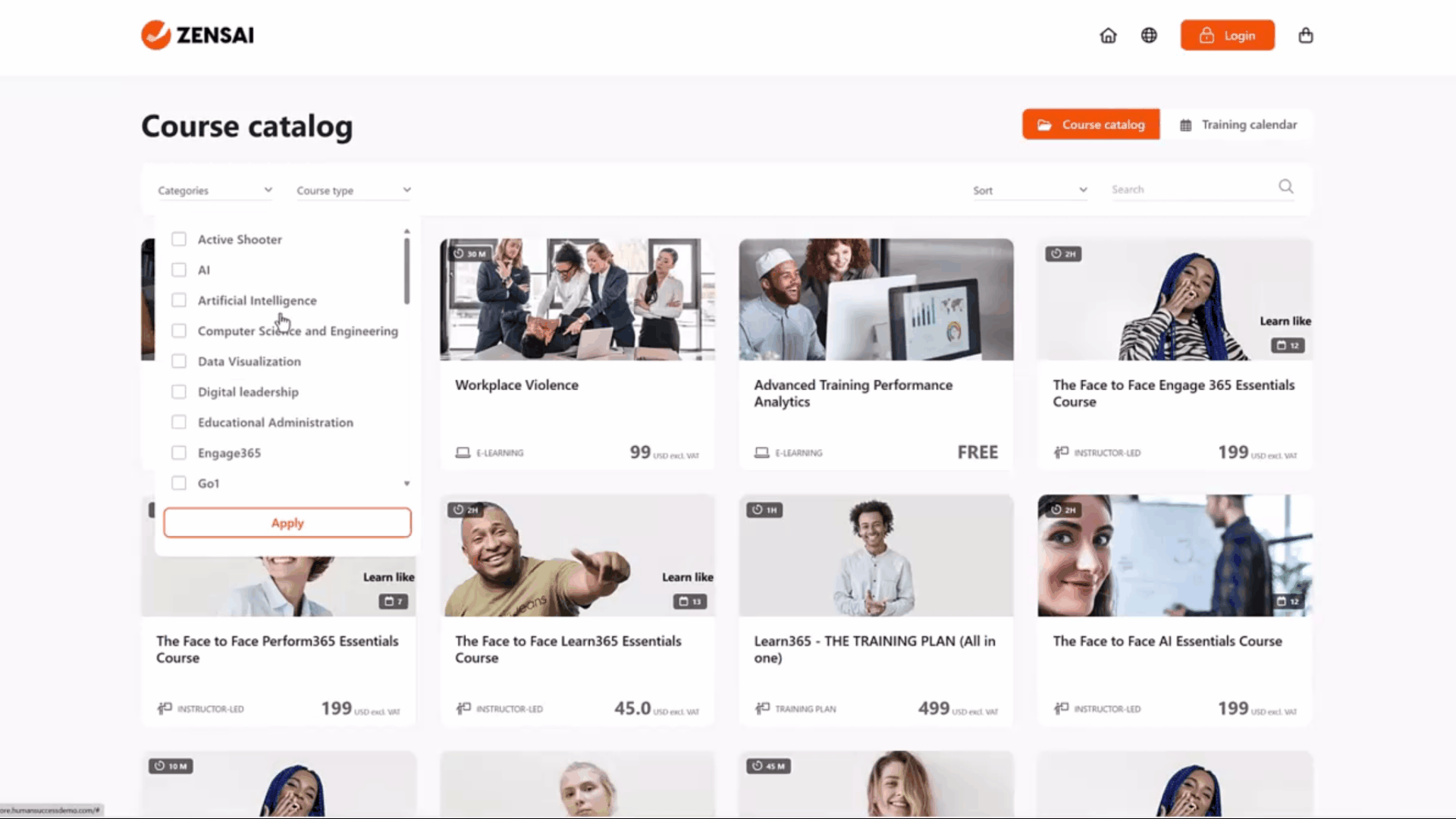
Task: Click instructor-led icon under AI Essentials Course
Action: [x=1060, y=708]
